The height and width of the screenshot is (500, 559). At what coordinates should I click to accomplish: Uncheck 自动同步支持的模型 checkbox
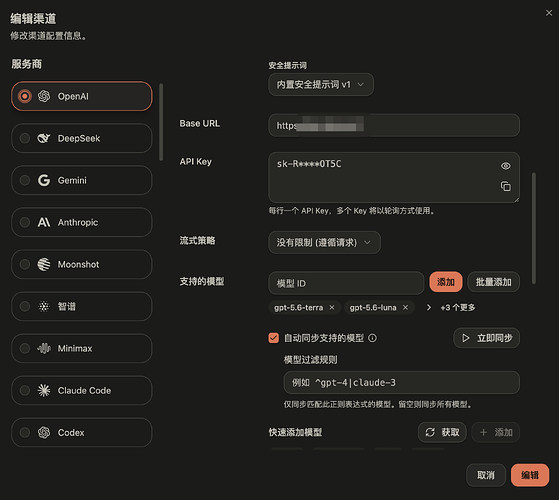[273, 338]
